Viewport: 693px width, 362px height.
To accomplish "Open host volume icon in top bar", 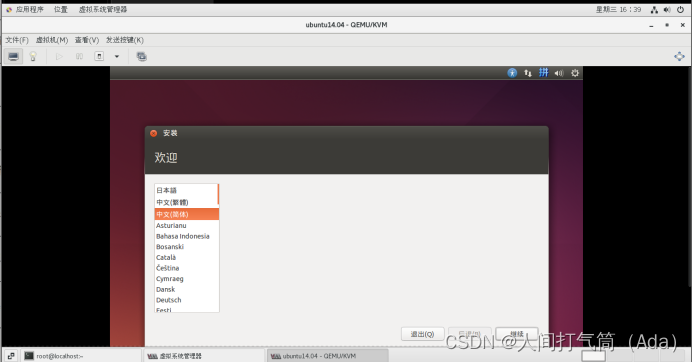I will tap(667, 10).
